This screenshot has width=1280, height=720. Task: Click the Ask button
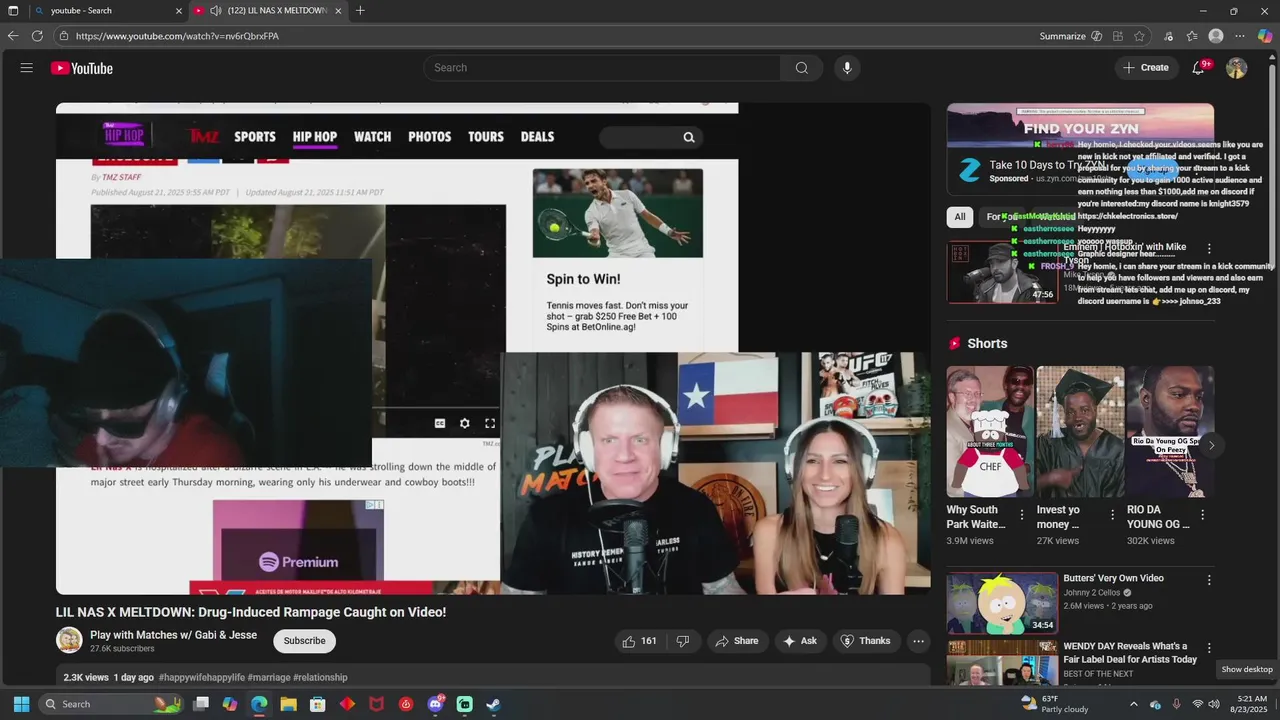click(x=800, y=641)
